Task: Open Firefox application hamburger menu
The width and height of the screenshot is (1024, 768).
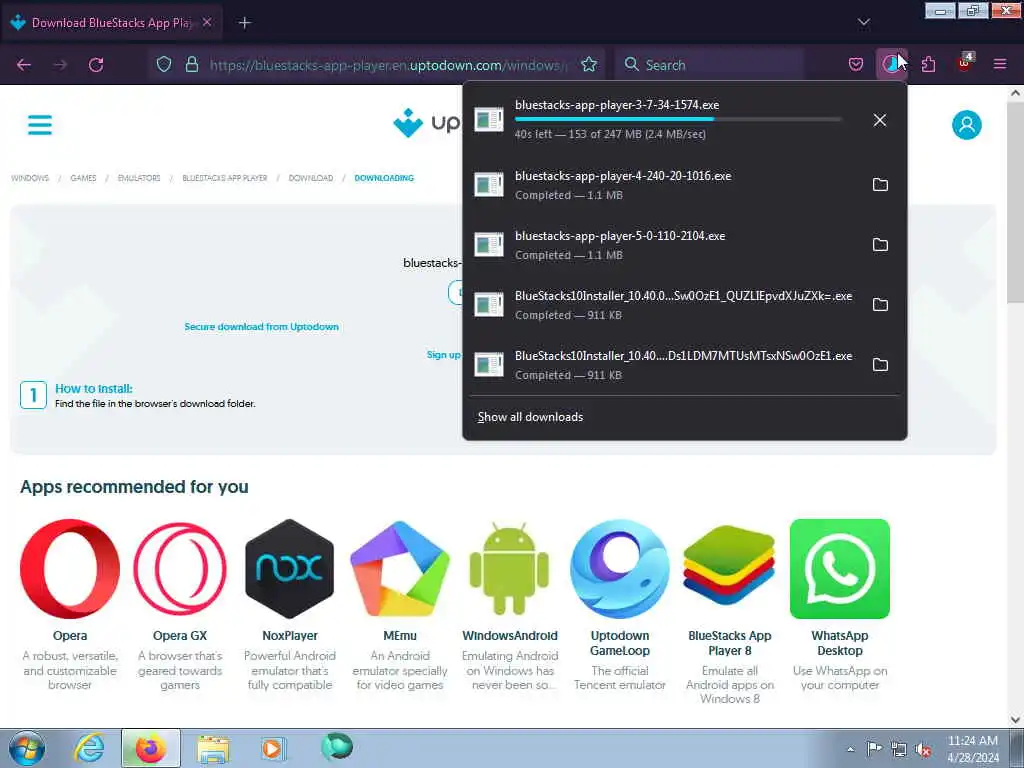Action: pyautogui.click(x=1000, y=64)
